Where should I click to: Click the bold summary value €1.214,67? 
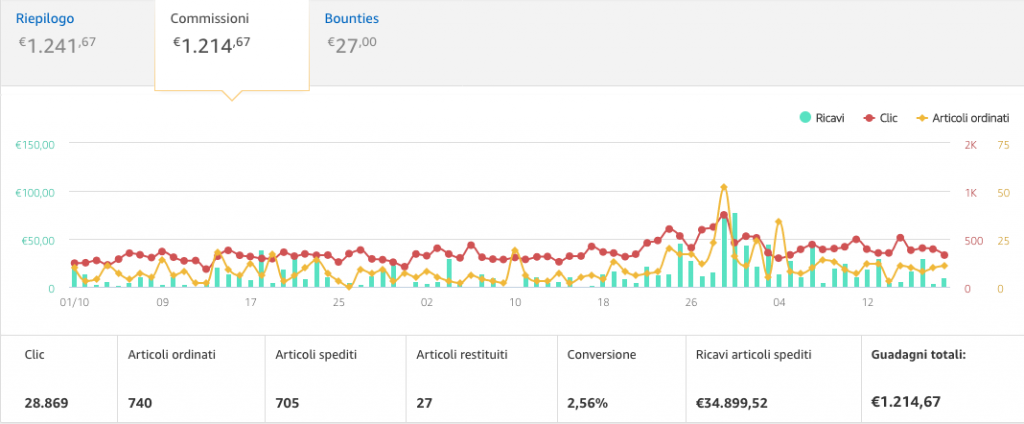click(908, 402)
